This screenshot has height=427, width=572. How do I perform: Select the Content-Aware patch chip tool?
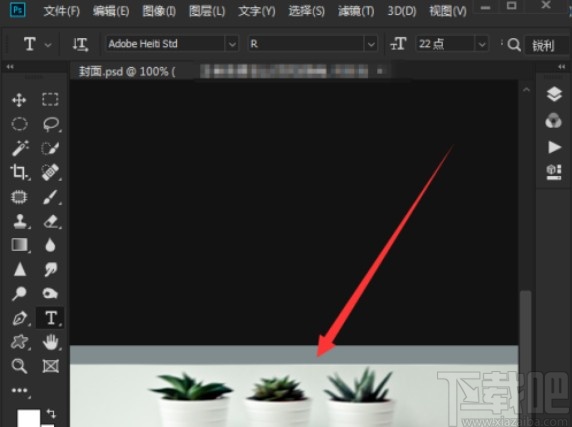19,197
